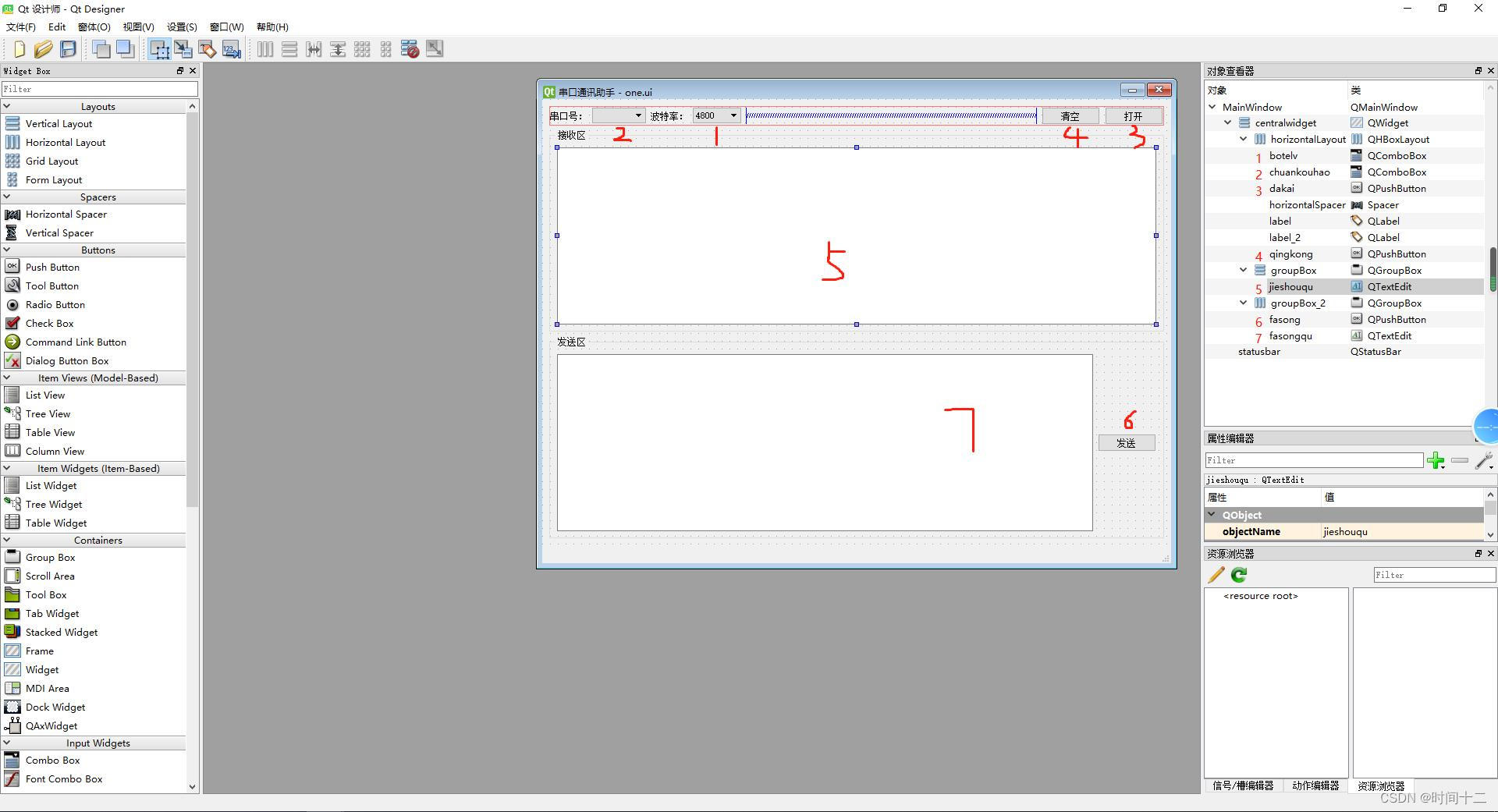Open the 串口号 combo box
1498x812 pixels.
pyautogui.click(x=618, y=115)
